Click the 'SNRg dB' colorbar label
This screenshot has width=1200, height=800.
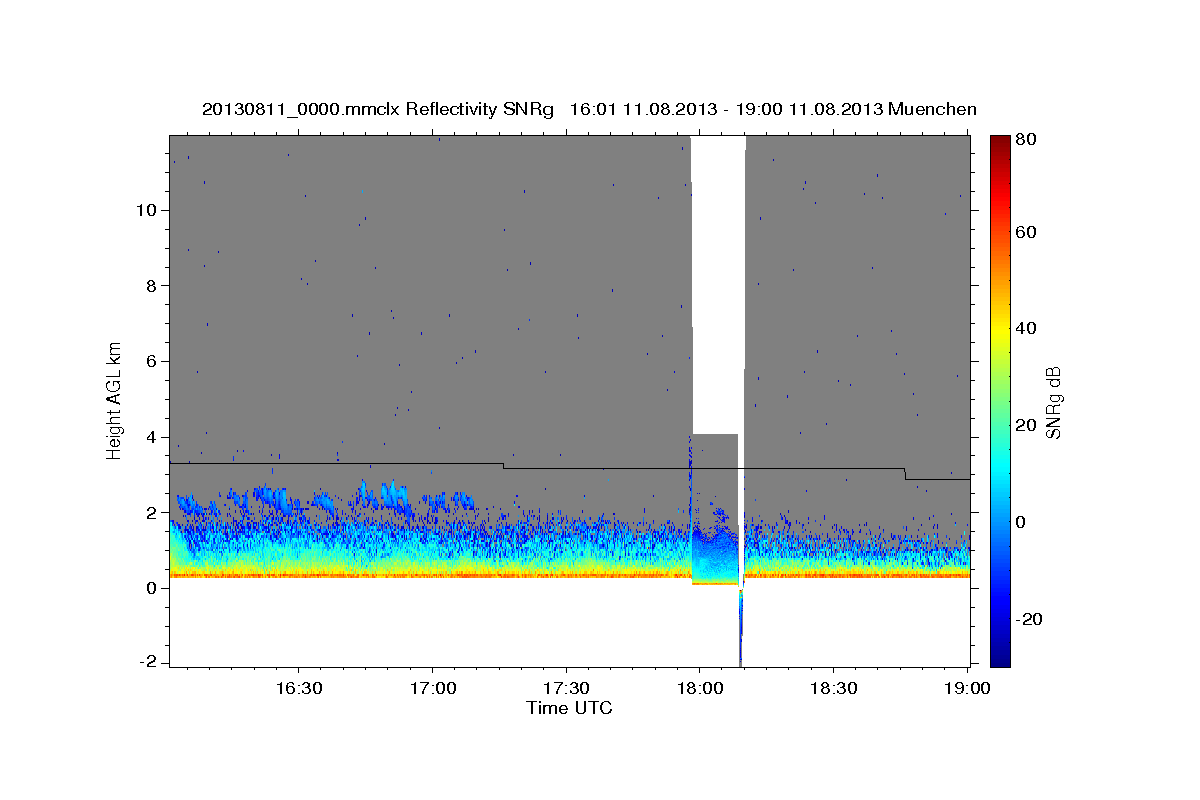1053,402
